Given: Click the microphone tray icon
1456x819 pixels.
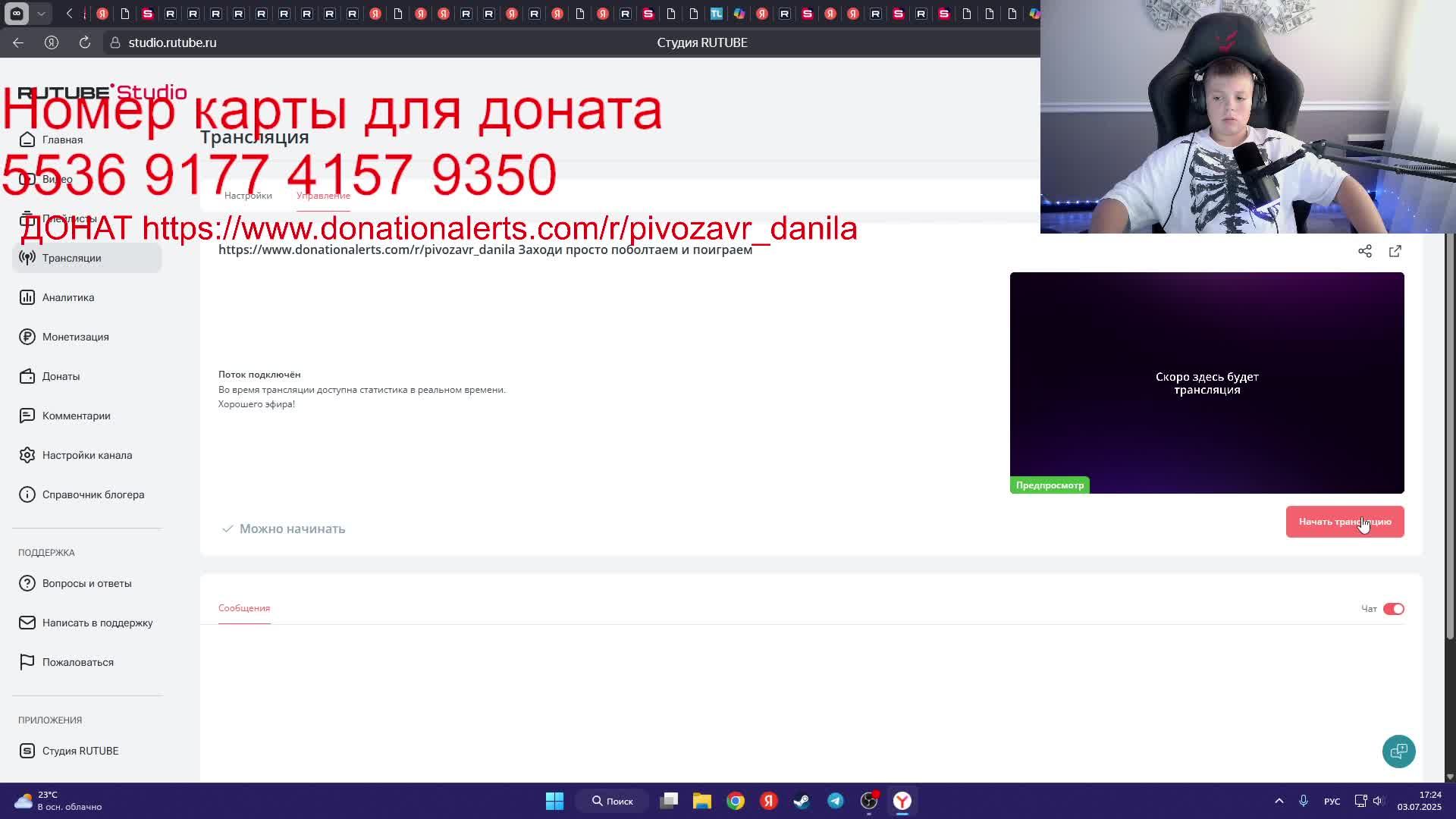Looking at the screenshot, I should [1304, 801].
